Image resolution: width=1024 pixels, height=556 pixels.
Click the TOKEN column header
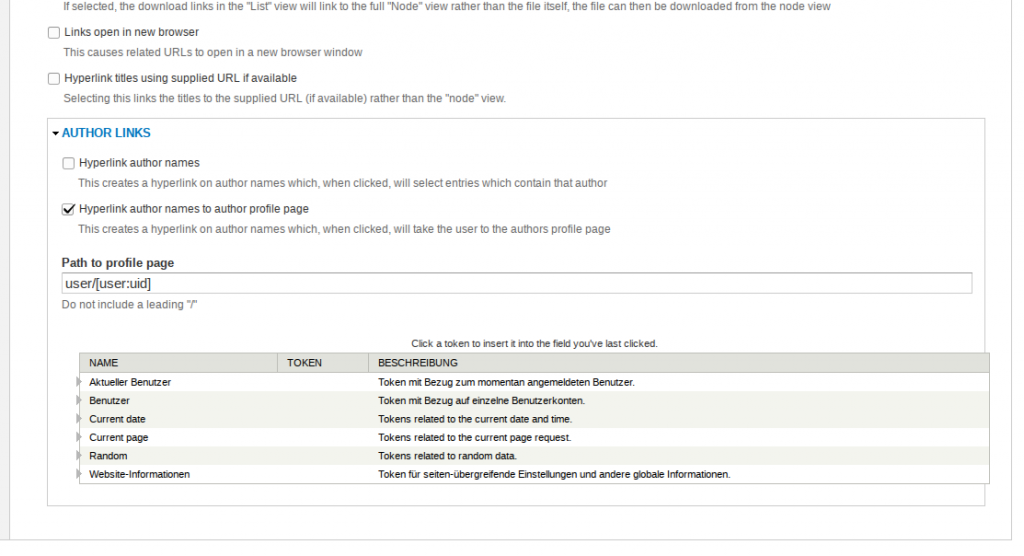tap(304, 363)
